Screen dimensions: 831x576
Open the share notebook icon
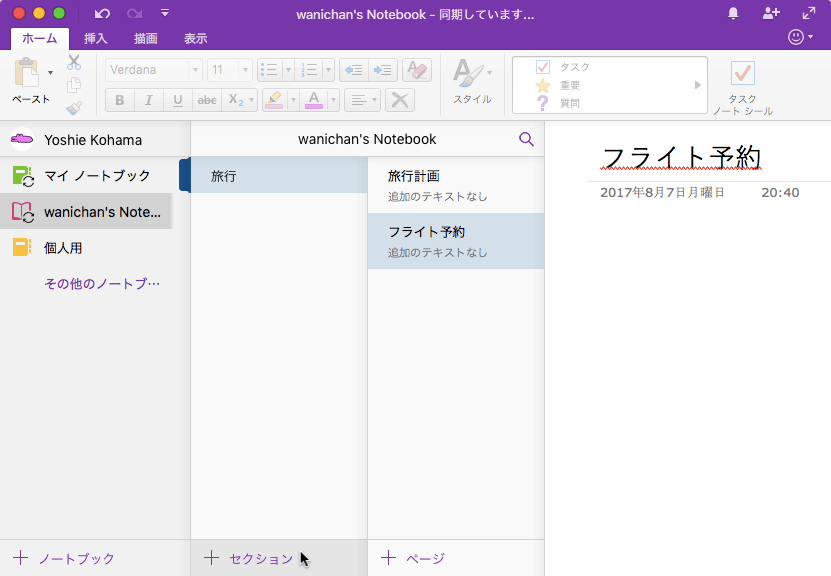(770, 13)
